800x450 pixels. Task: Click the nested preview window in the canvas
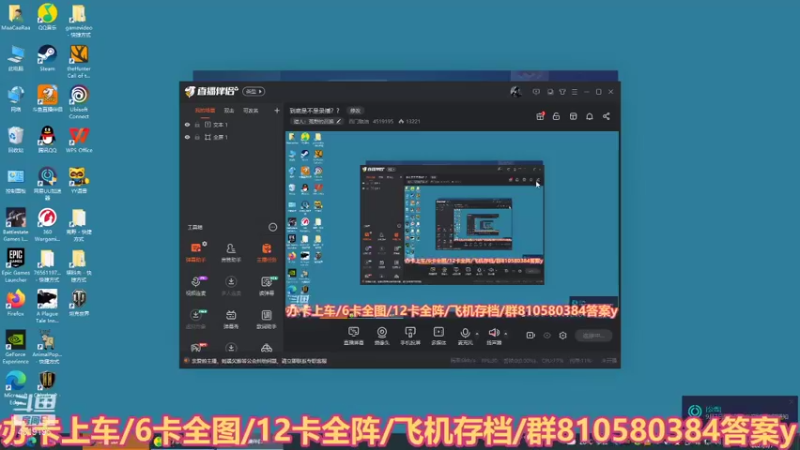point(452,224)
